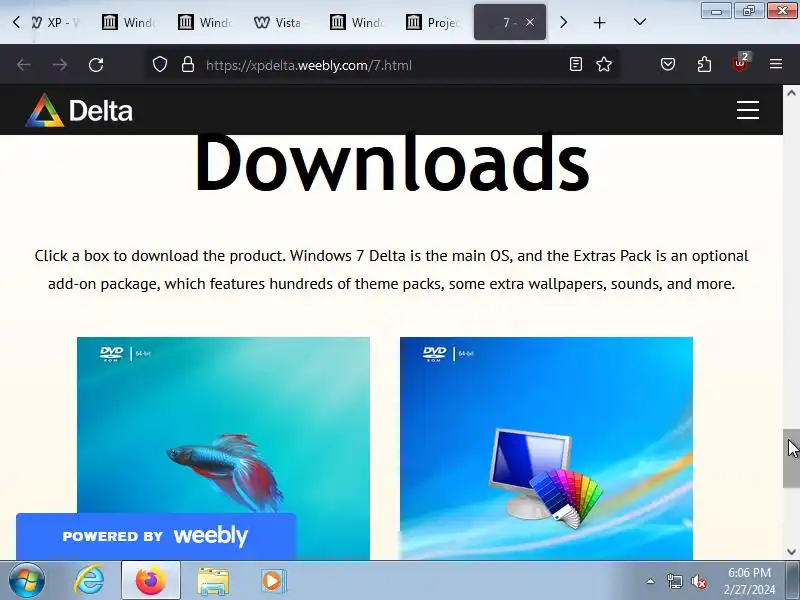Click the padlock site info icon

[188, 64]
